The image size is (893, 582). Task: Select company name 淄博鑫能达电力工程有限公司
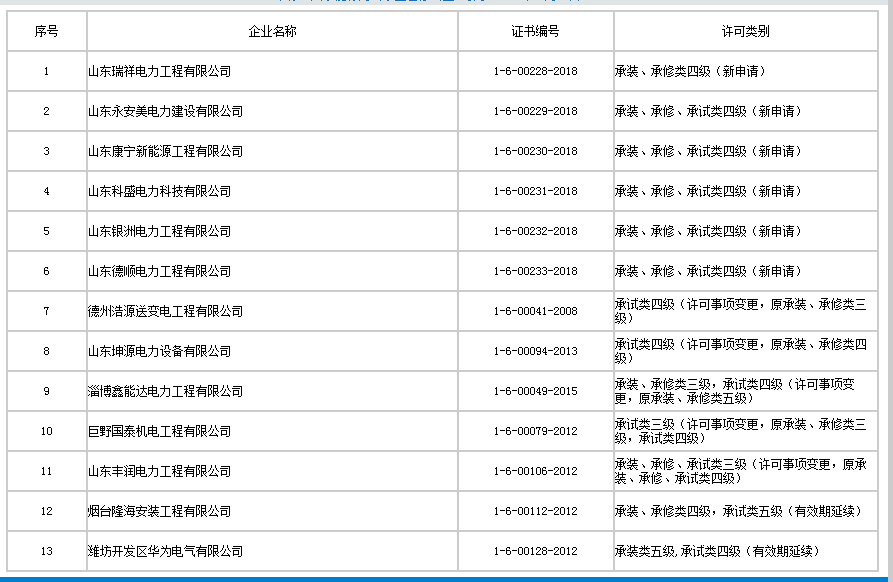165,391
